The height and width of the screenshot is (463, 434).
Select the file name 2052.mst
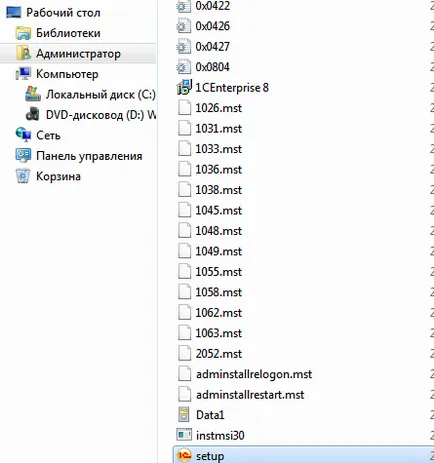coord(219,354)
